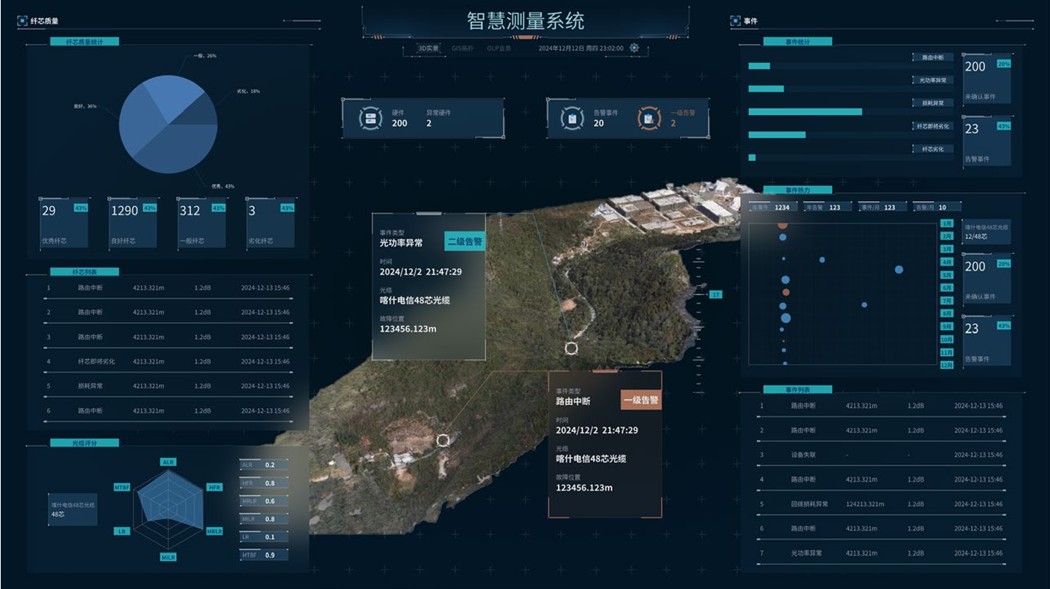The height and width of the screenshot is (589, 1050).
Task: Click the 事件 panel header icon
Action: coord(736,20)
